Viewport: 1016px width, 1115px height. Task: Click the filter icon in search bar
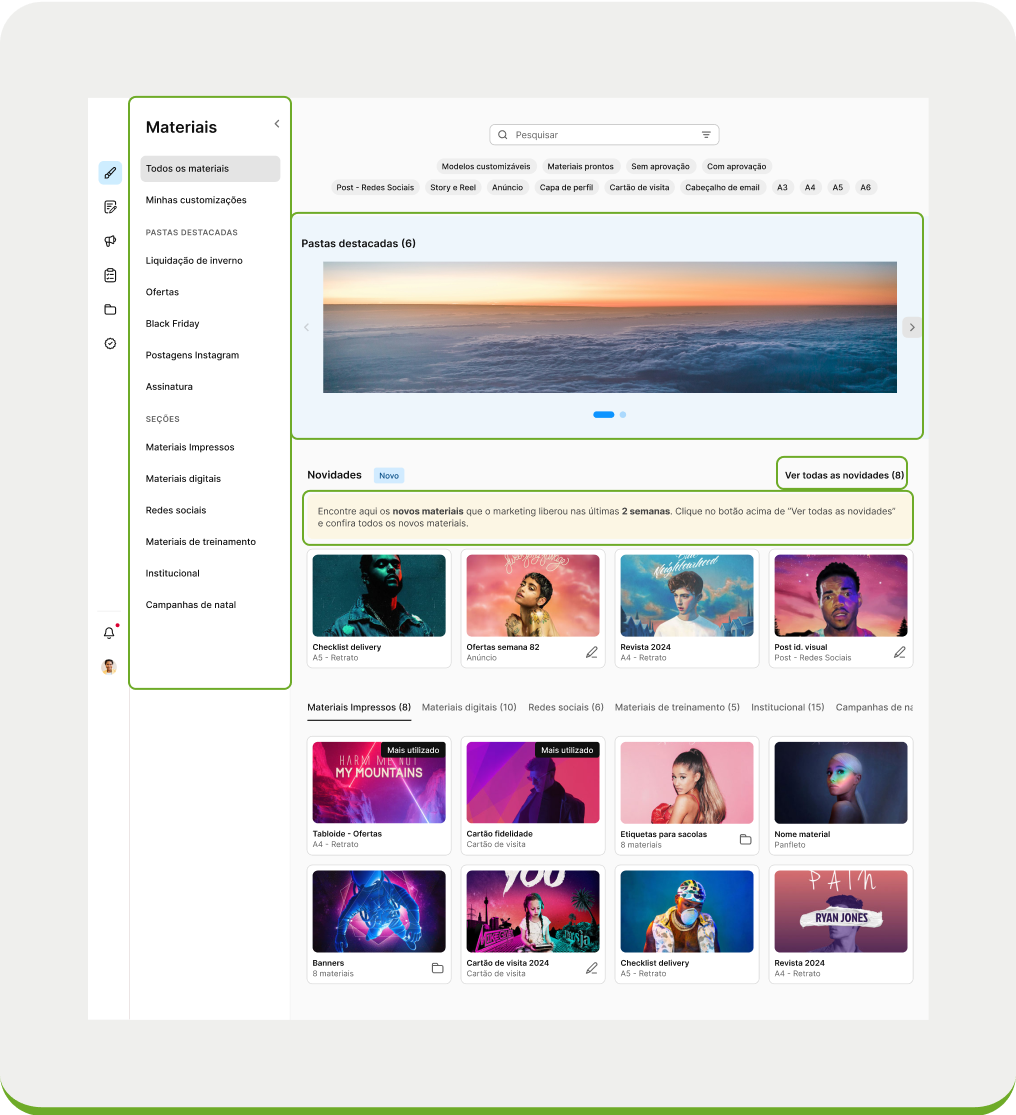point(706,135)
